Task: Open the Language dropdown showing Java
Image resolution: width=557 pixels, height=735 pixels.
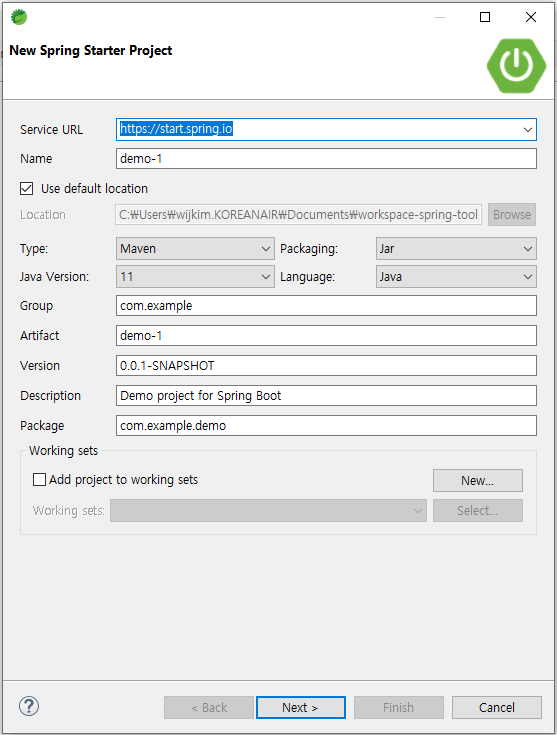Action: tap(456, 277)
